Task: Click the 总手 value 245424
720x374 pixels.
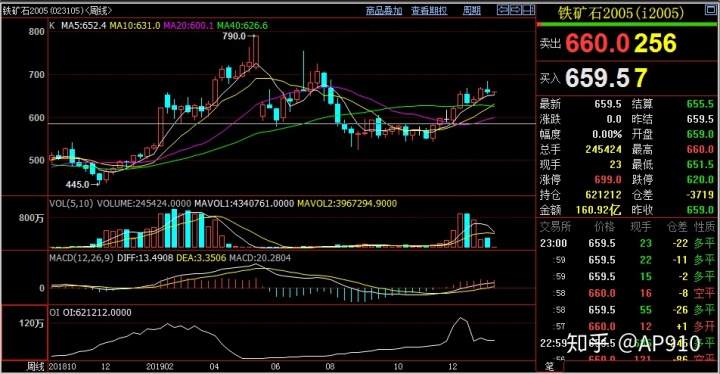Action: [x=603, y=149]
